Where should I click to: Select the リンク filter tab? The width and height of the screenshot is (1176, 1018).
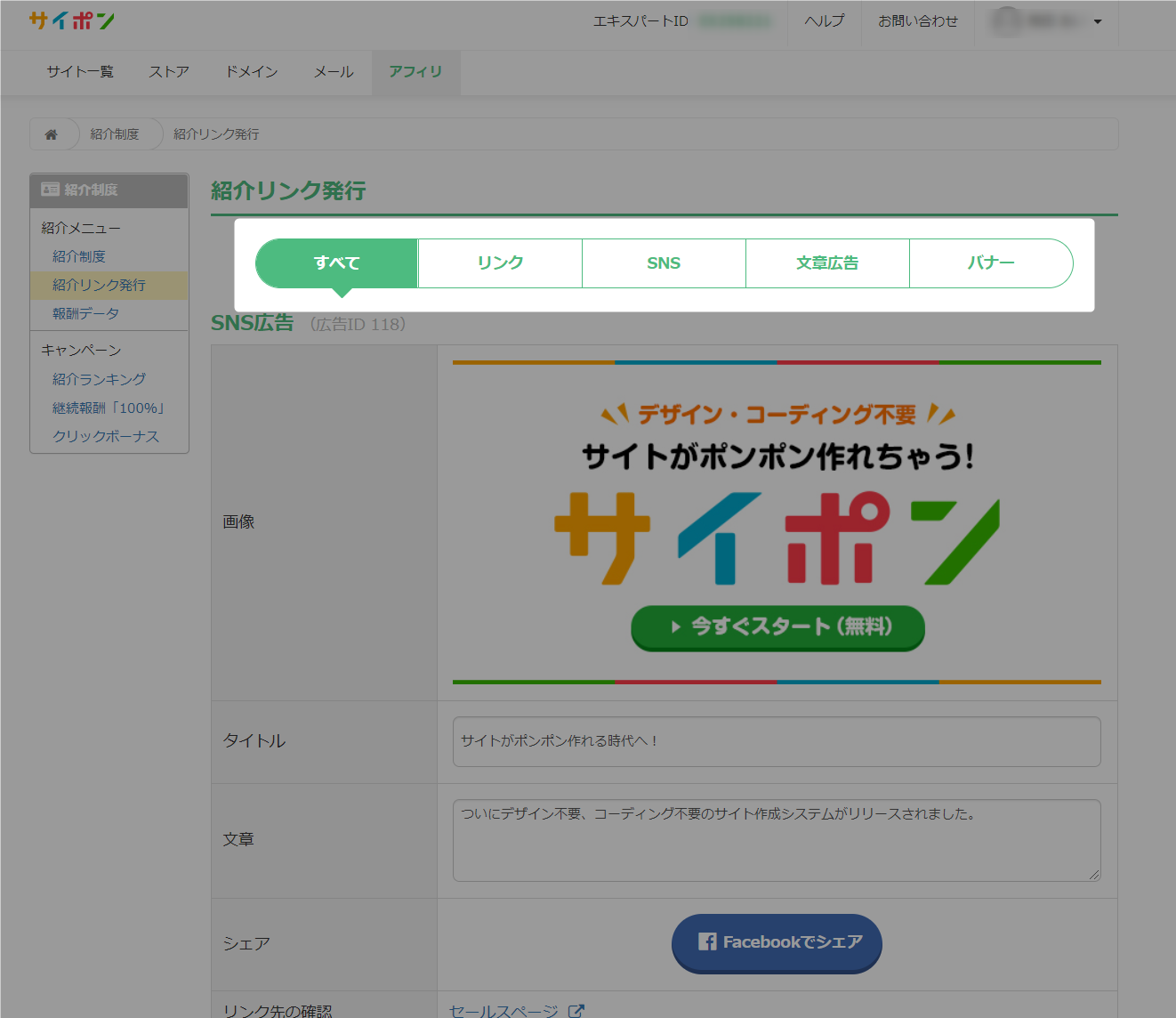point(500,263)
